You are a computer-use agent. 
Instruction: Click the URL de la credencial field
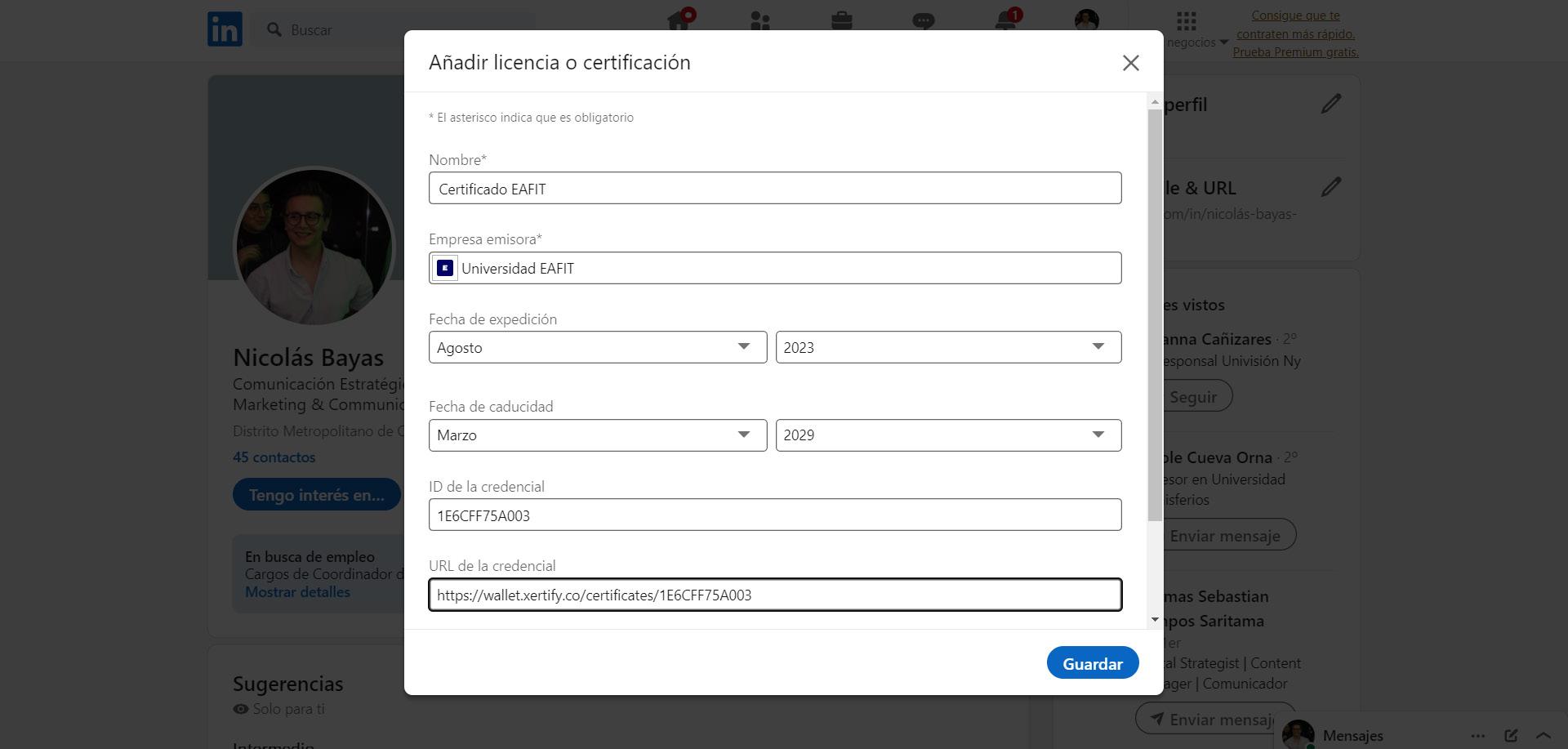pos(774,595)
